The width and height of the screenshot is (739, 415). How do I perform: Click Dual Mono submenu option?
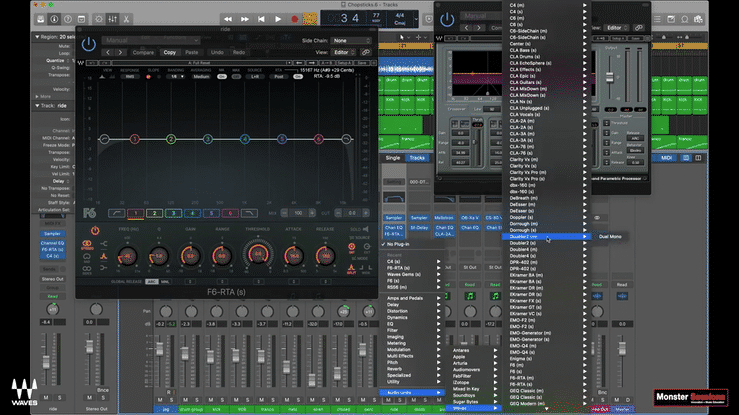610,236
